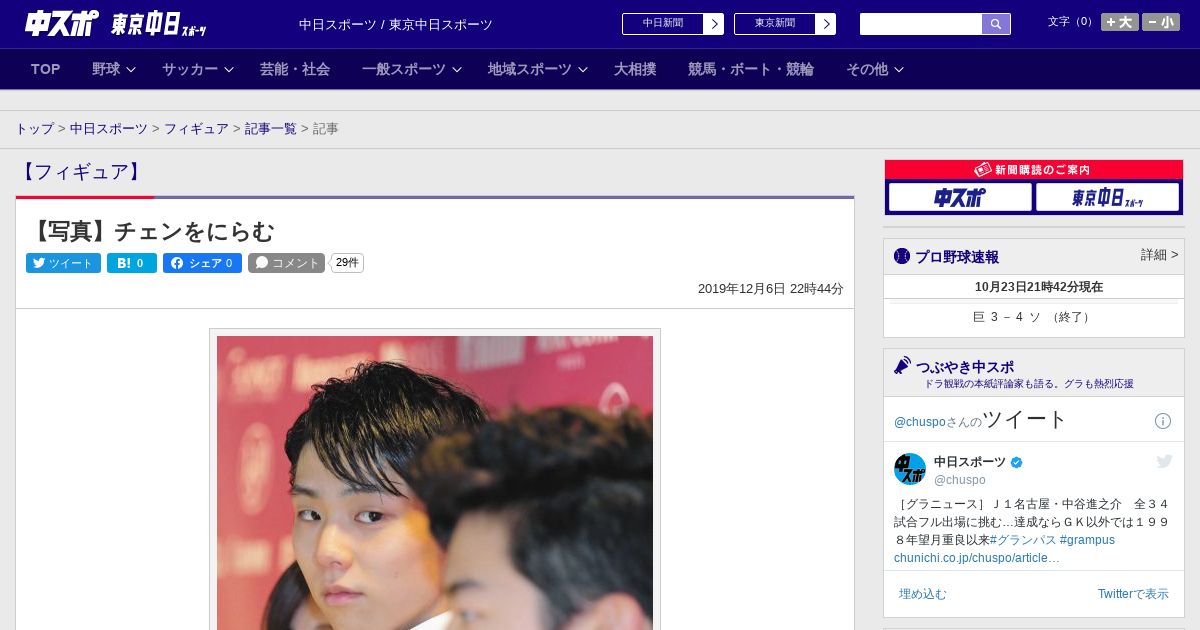Viewport: 1200px width, 630px height.
Task: Click the プロ野球速報 heading
Action: (957, 257)
